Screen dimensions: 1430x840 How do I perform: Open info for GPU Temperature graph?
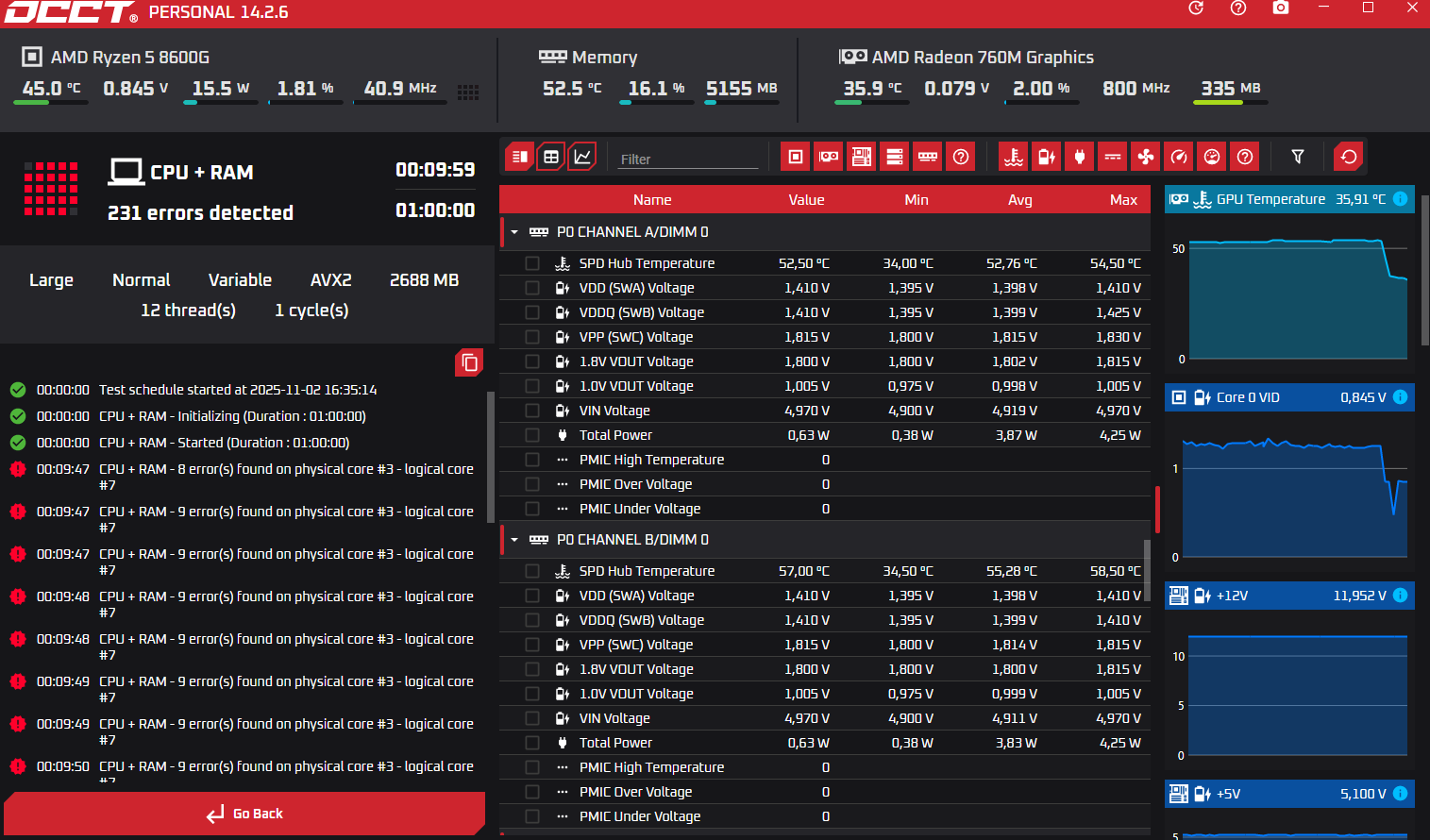tap(1401, 199)
